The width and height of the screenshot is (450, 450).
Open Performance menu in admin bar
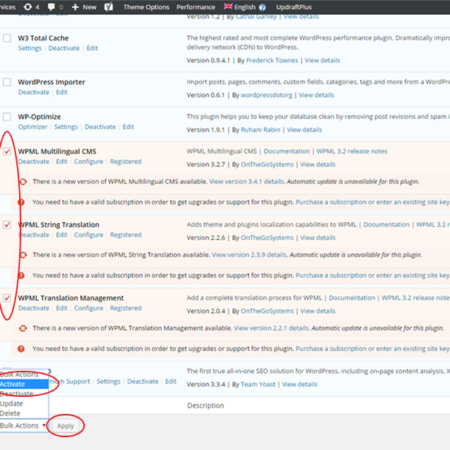[x=196, y=7]
